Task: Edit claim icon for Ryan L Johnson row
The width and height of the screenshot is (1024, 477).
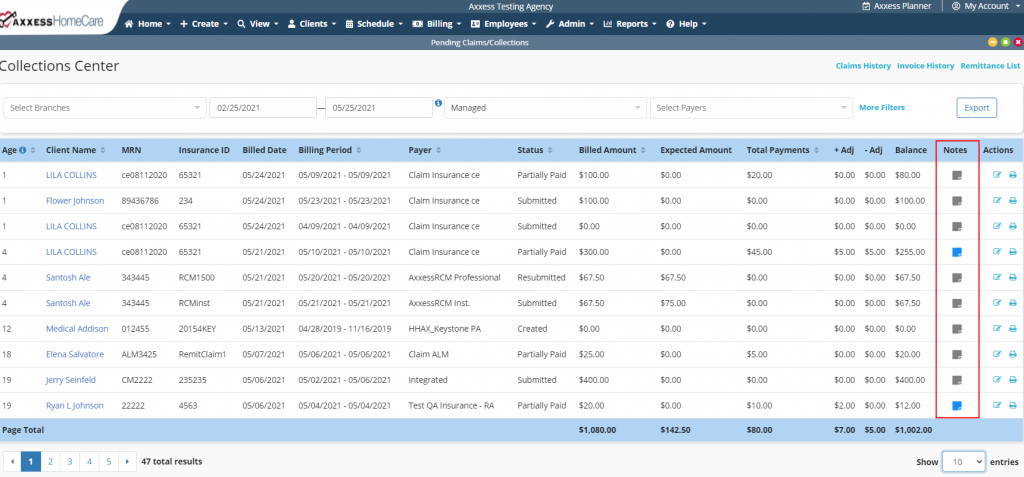Action: coord(997,405)
